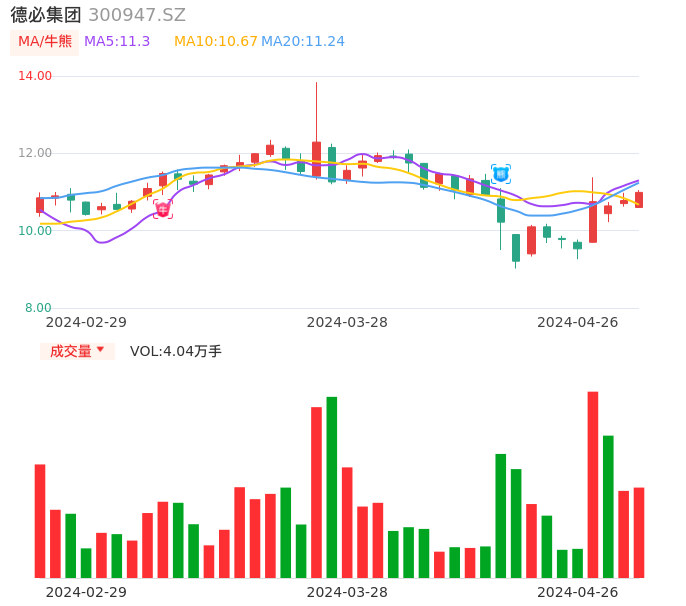Click the first red volume bar on the left

40,520
